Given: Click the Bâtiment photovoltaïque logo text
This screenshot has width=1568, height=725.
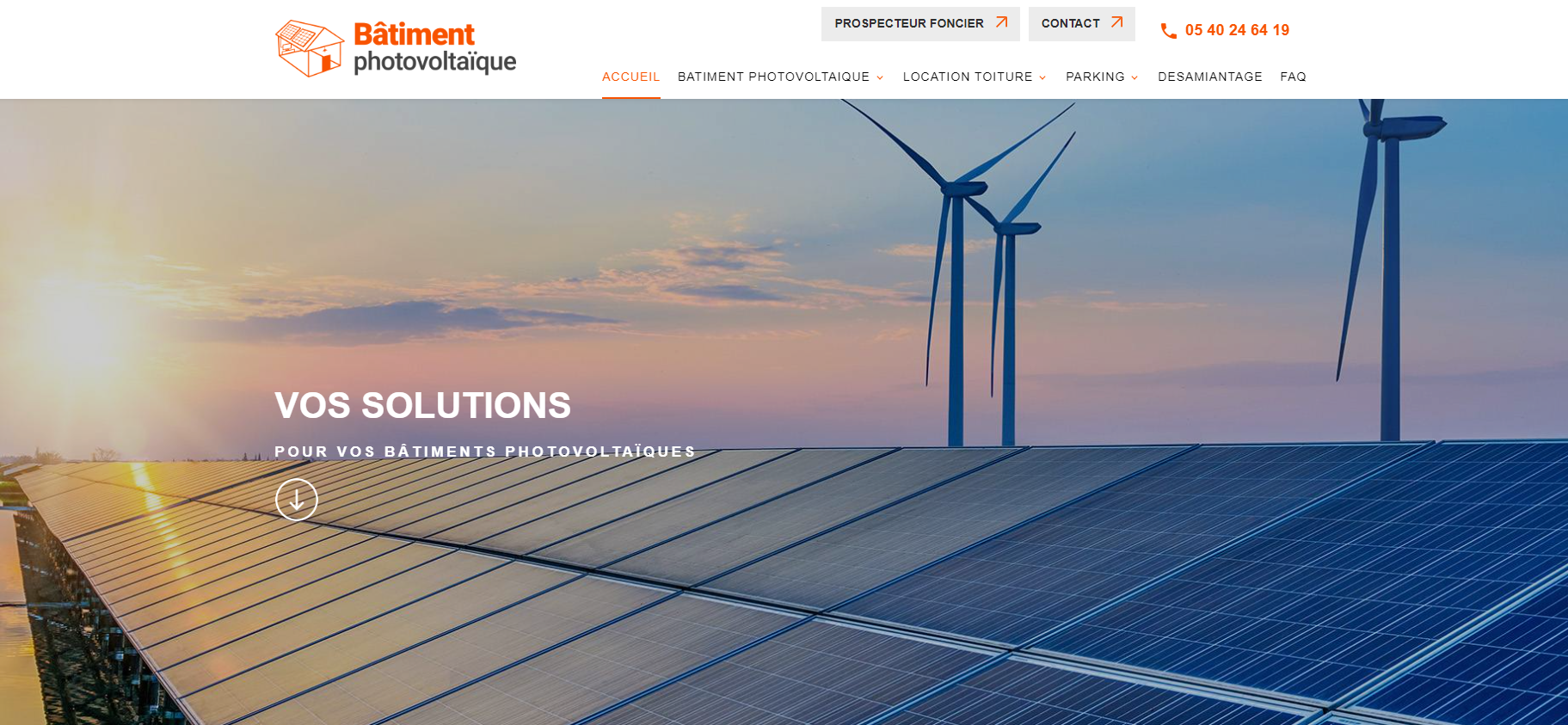Looking at the screenshot, I should [434, 48].
